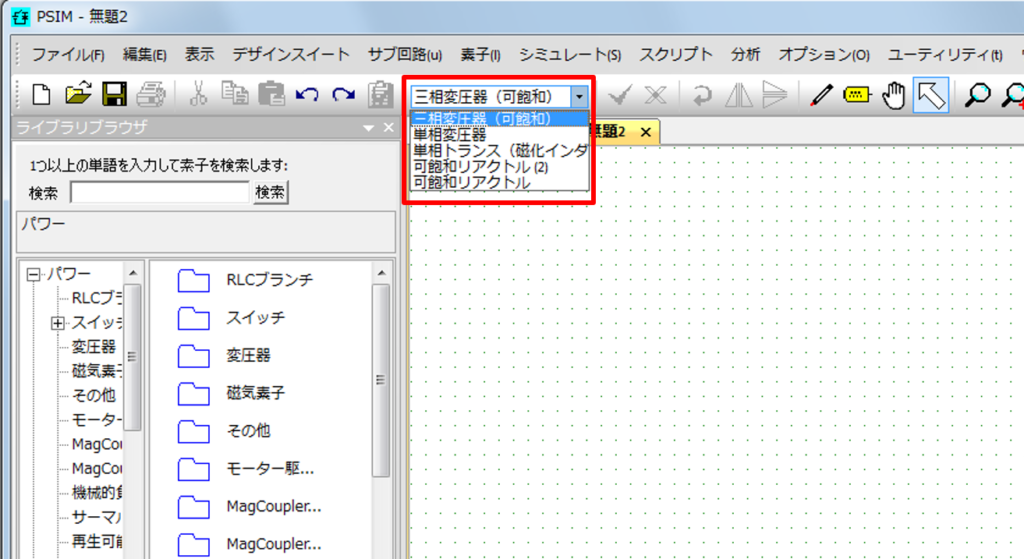Select 単相変圧器 from the dropdown list

[500, 135]
